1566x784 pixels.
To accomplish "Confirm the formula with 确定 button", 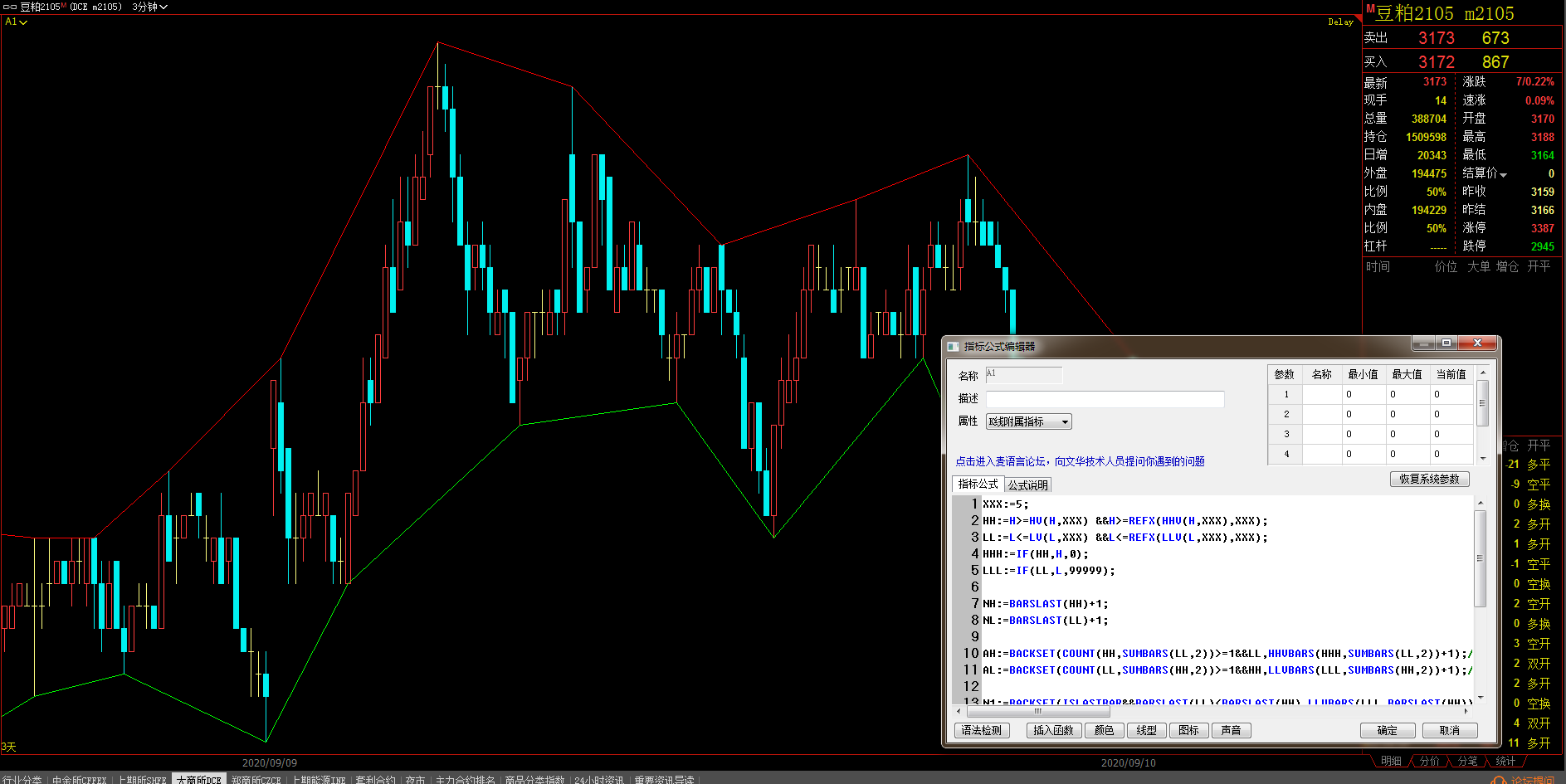I will [x=1388, y=730].
